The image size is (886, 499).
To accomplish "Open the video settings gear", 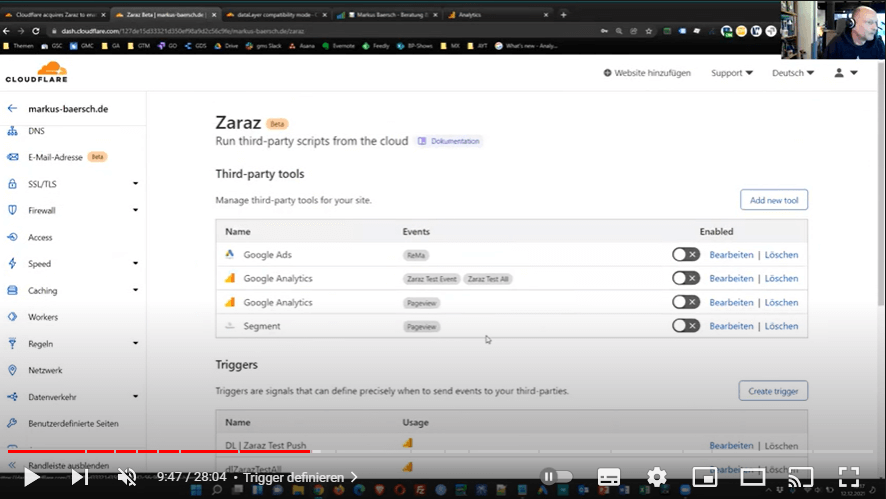I will 657,478.
